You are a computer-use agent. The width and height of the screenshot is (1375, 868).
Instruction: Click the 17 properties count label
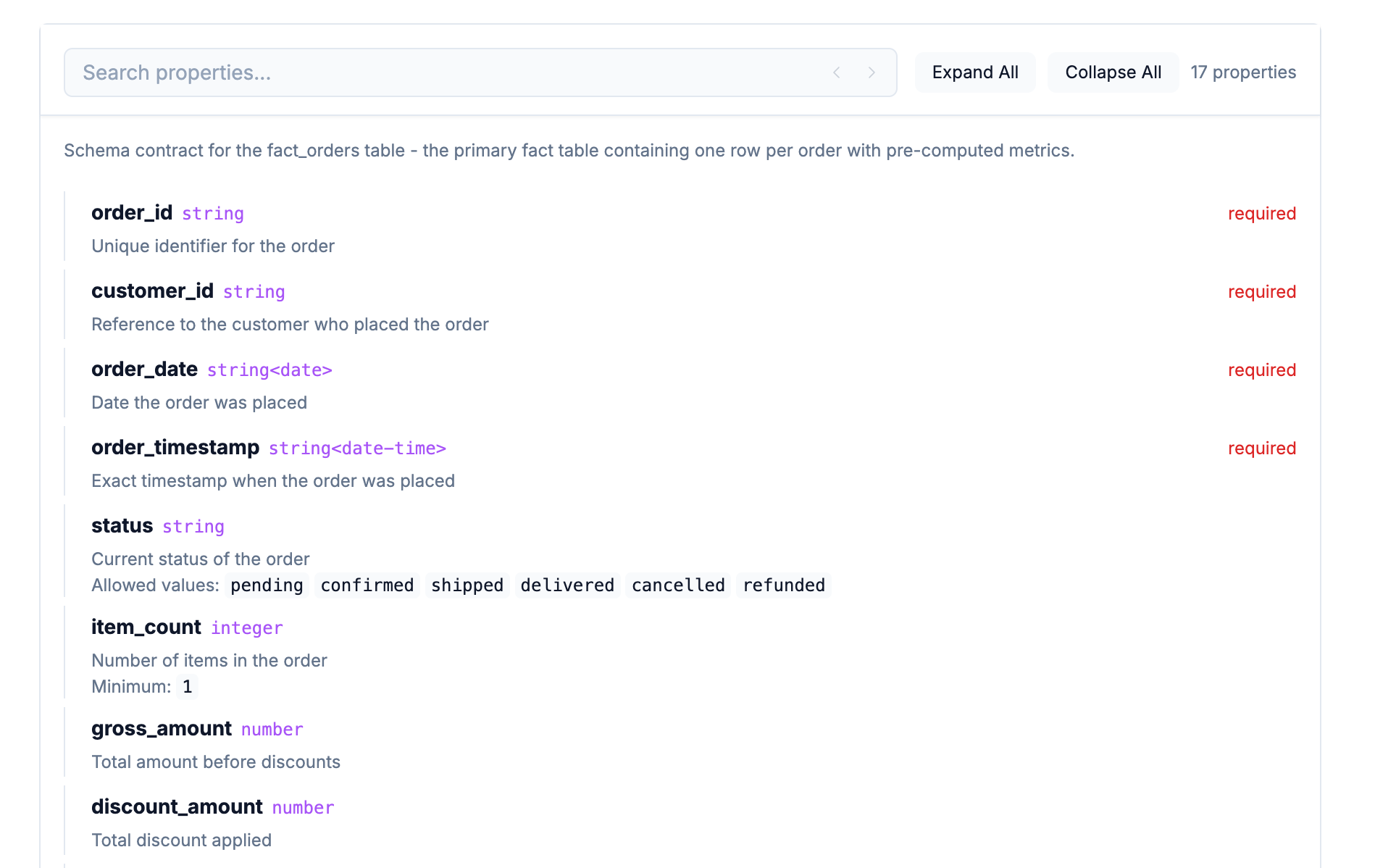[1243, 72]
